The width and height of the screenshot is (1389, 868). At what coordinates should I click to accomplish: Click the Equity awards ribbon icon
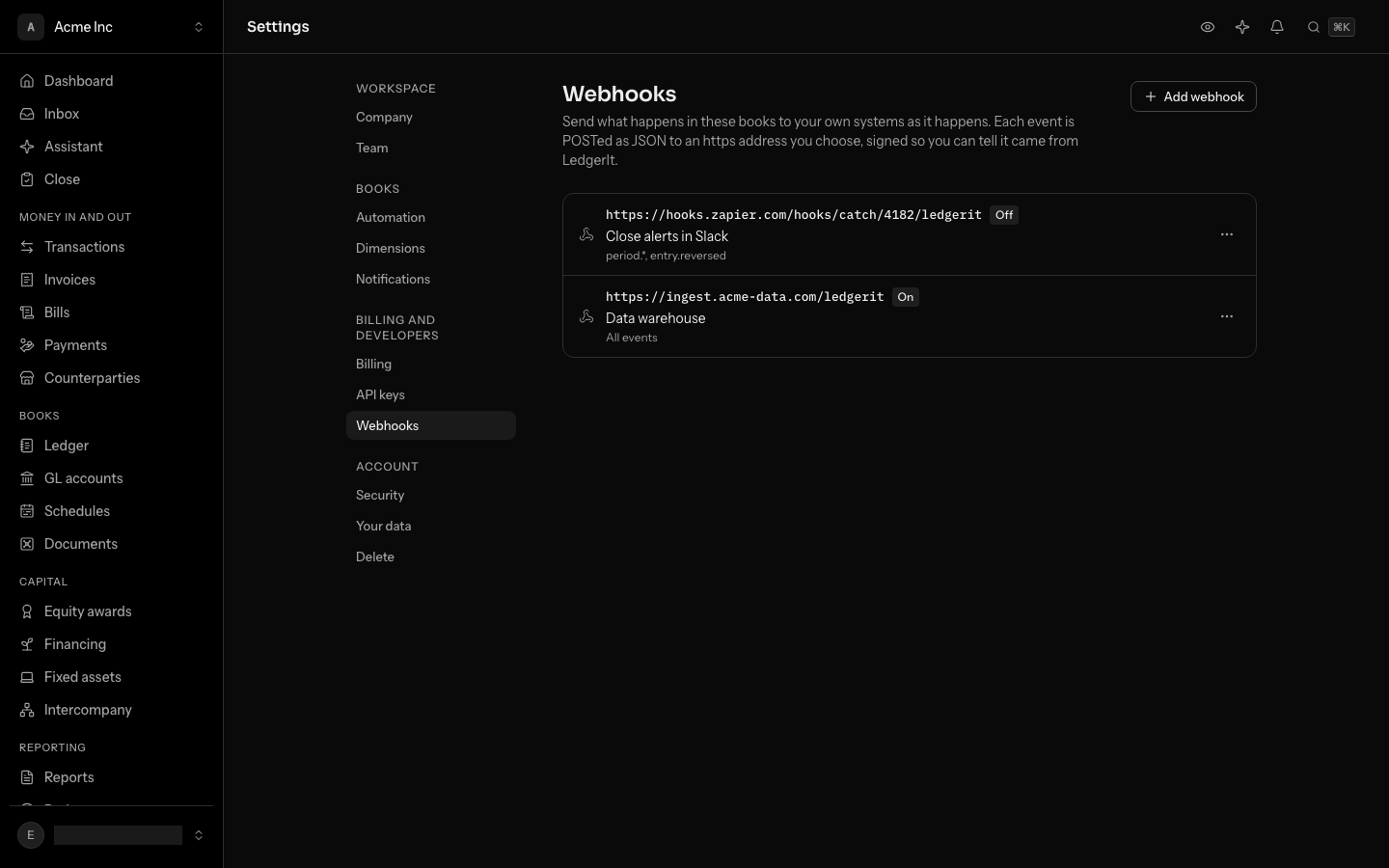(x=27, y=611)
